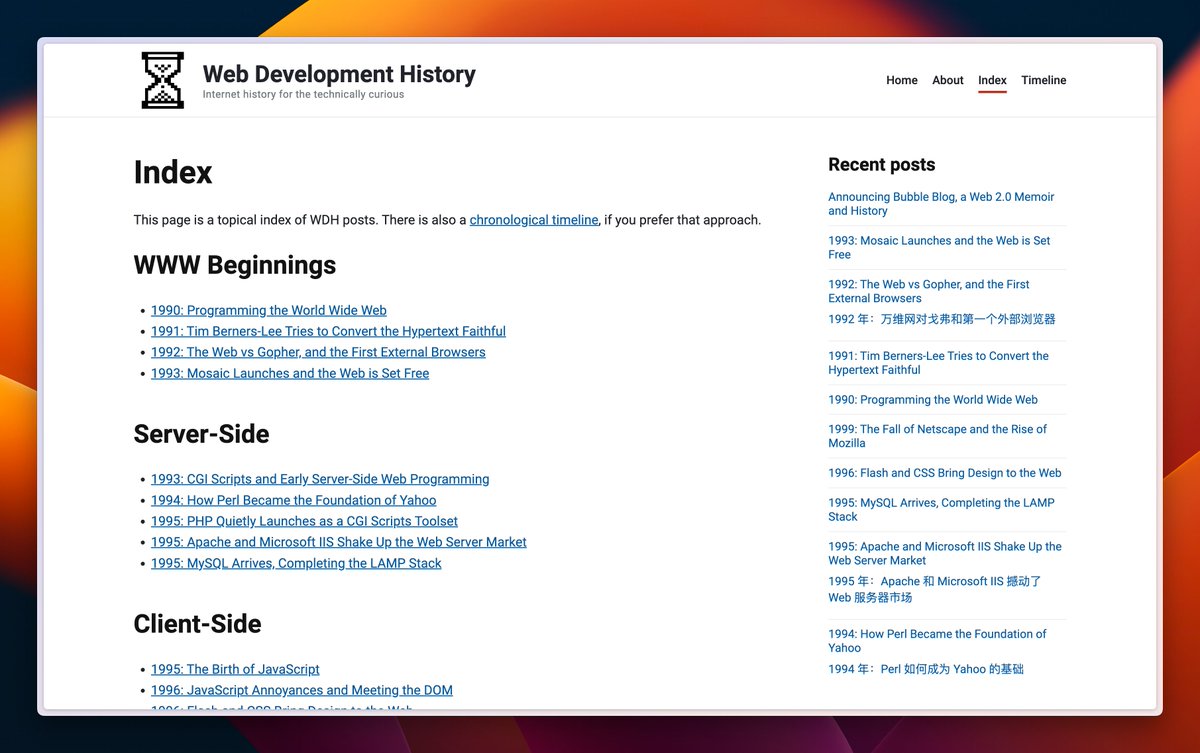Open 1999: The Fall of Netscape post
The height and width of the screenshot is (753, 1200).
click(x=937, y=436)
